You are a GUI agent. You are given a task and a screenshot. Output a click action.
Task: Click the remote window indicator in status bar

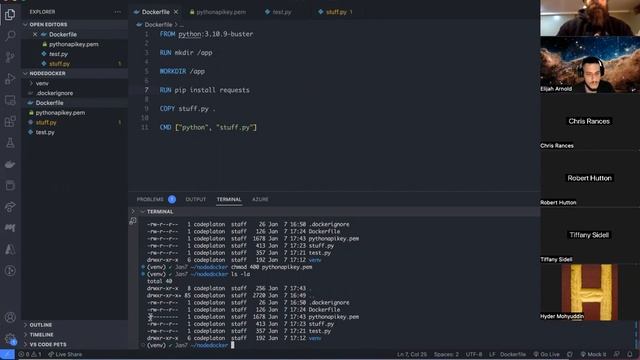[7, 354]
